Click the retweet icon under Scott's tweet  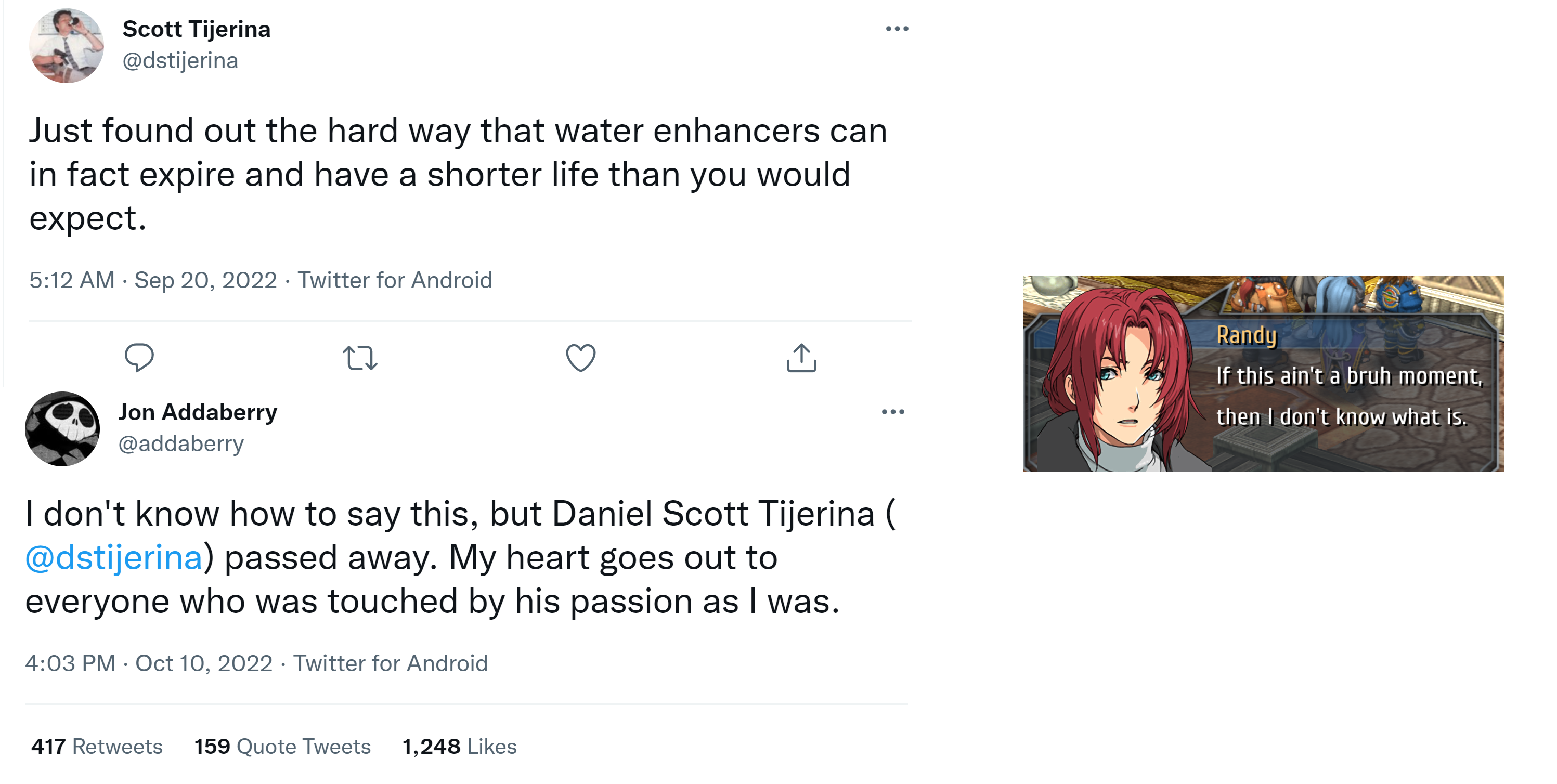(360, 357)
